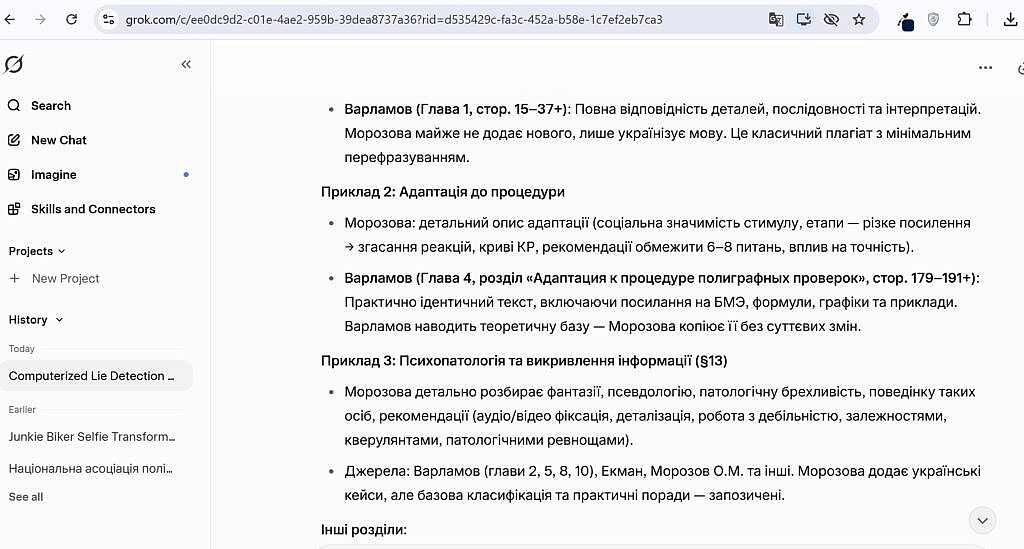The height and width of the screenshot is (549, 1024).
Task: Open the translate page icon
Action: click(776, 20)
